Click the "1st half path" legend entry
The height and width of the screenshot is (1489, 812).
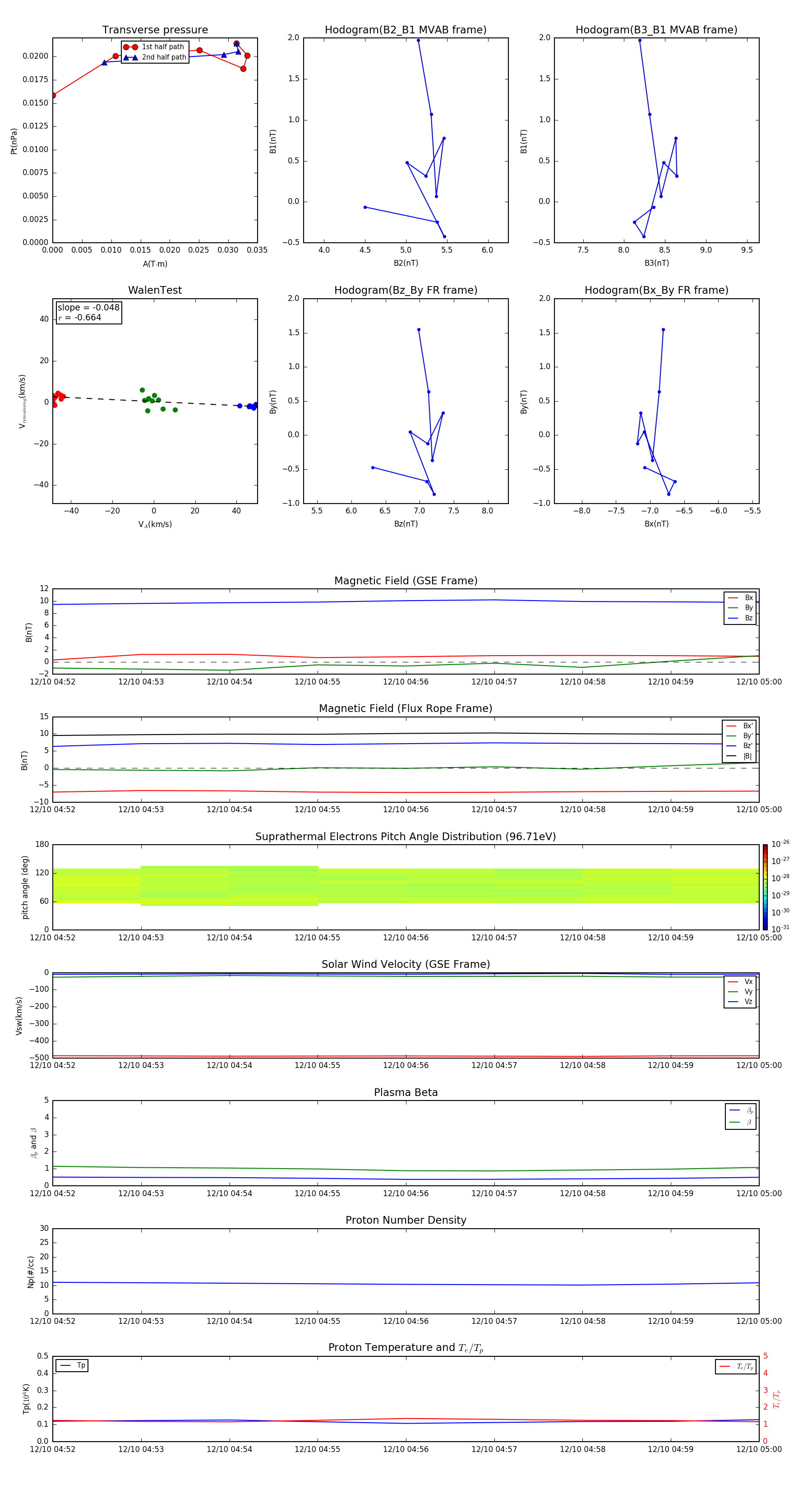click(154, 47)
